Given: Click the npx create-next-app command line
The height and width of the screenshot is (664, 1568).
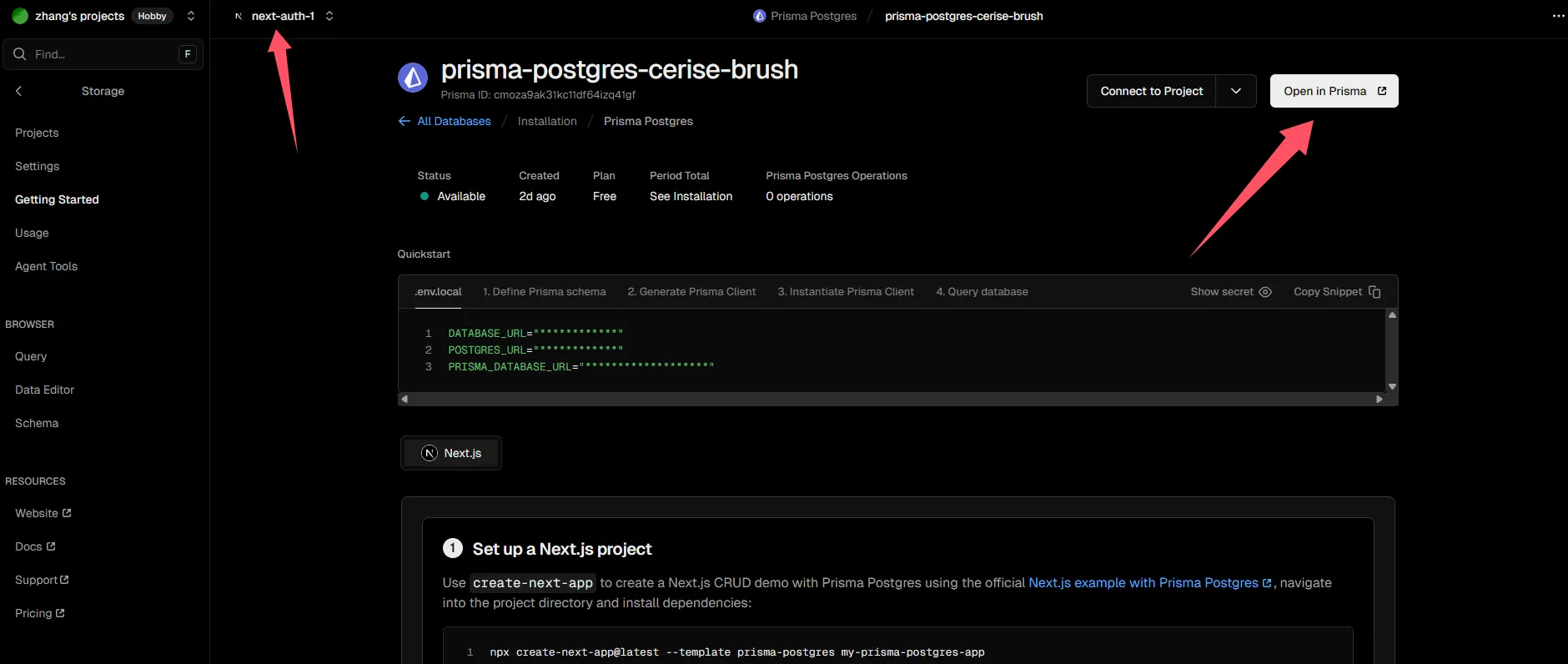Looking at the screenshot, I should [x=737, y=652].
